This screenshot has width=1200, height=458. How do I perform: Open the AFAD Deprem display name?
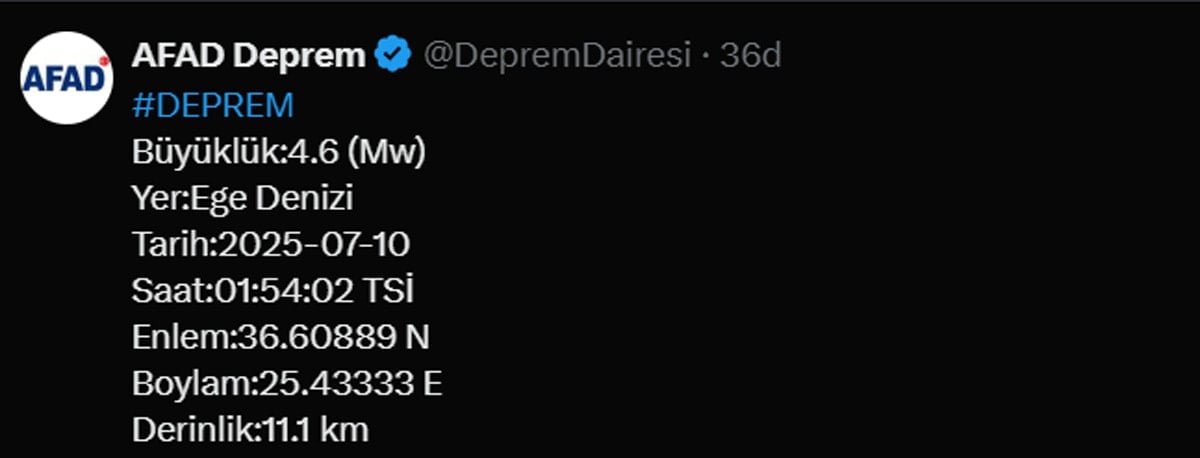248,56
